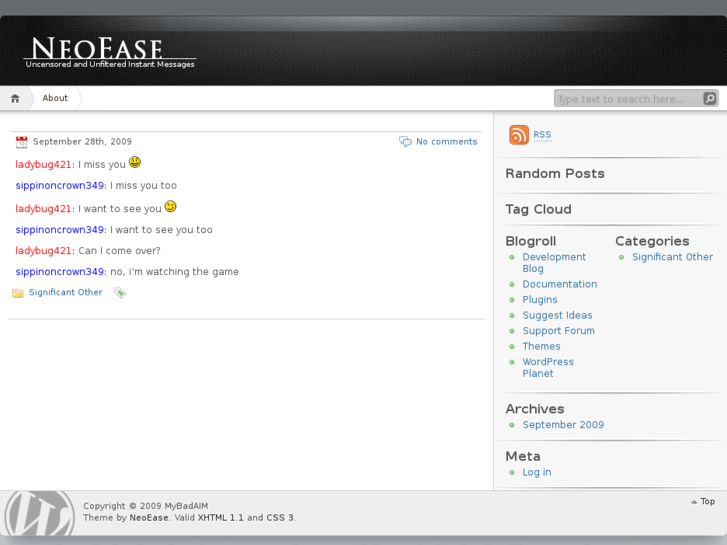Click the text 'no, i'm watching the game'
The image size is (727, 545).
pyautogui.click(x=174, y=271)
